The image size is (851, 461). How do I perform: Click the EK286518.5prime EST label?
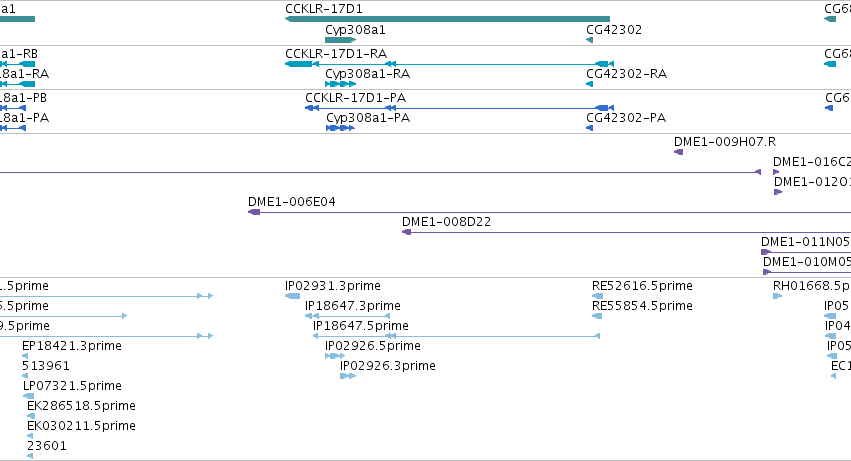(81, 405)
